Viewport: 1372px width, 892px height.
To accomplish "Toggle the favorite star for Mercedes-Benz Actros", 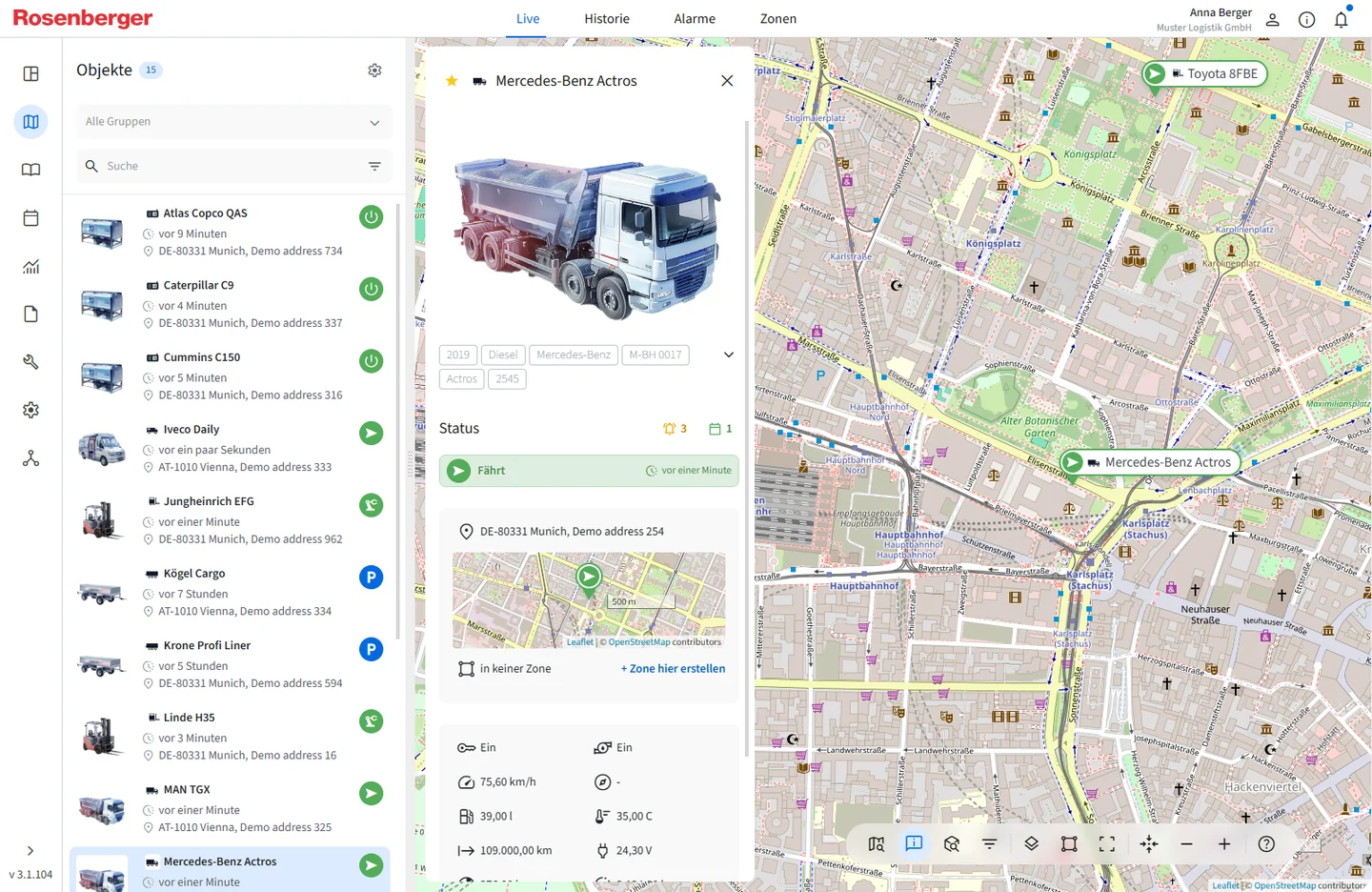I will [452, 81].
